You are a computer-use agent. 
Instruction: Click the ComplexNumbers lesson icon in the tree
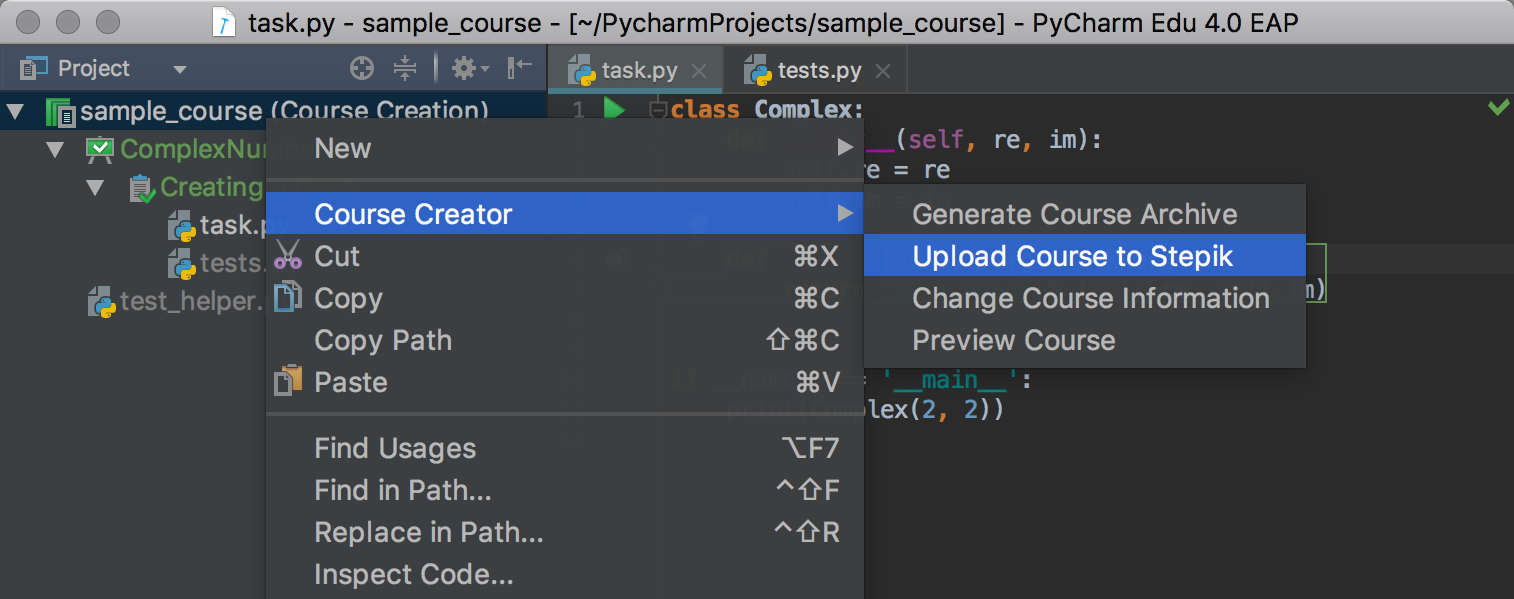click(100, 150)
